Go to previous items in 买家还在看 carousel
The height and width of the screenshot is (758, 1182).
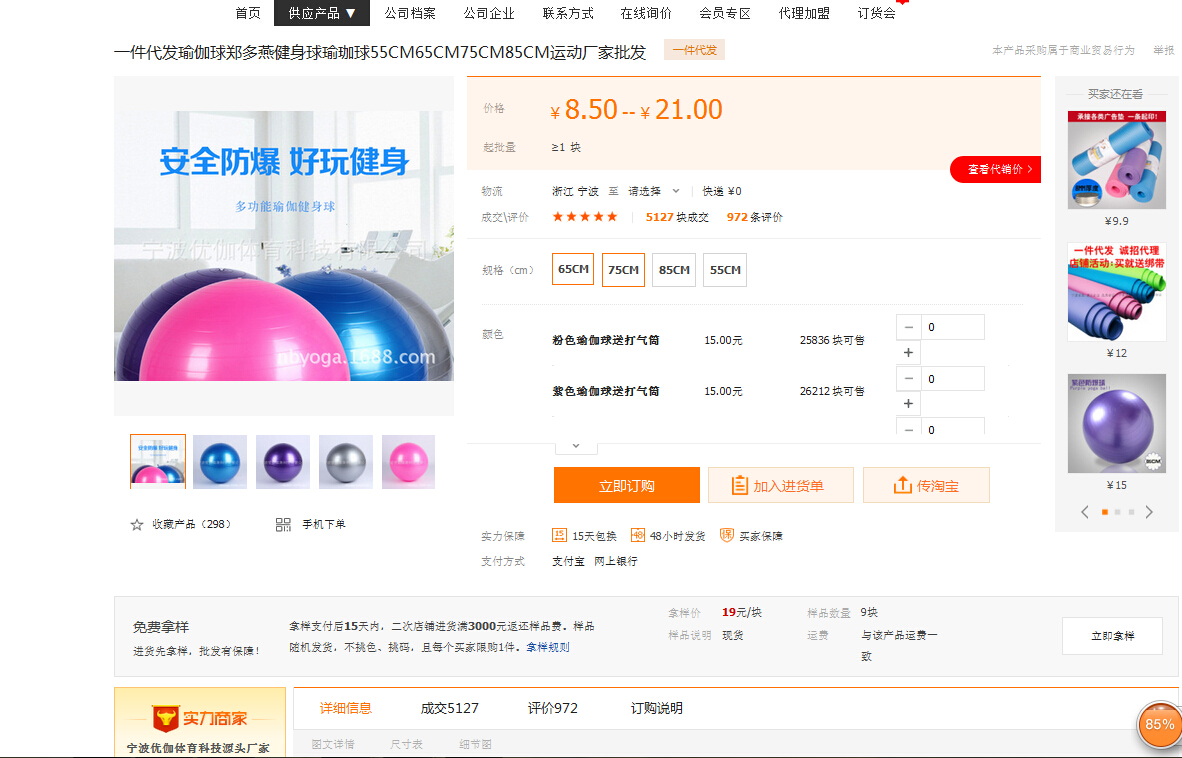pos(1085,512)
